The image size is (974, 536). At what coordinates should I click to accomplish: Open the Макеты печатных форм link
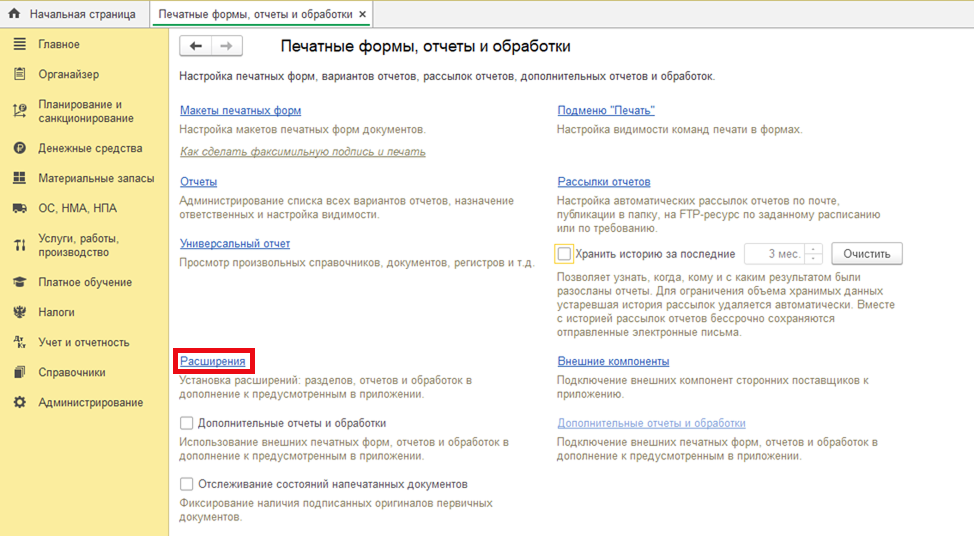[240, 110]
